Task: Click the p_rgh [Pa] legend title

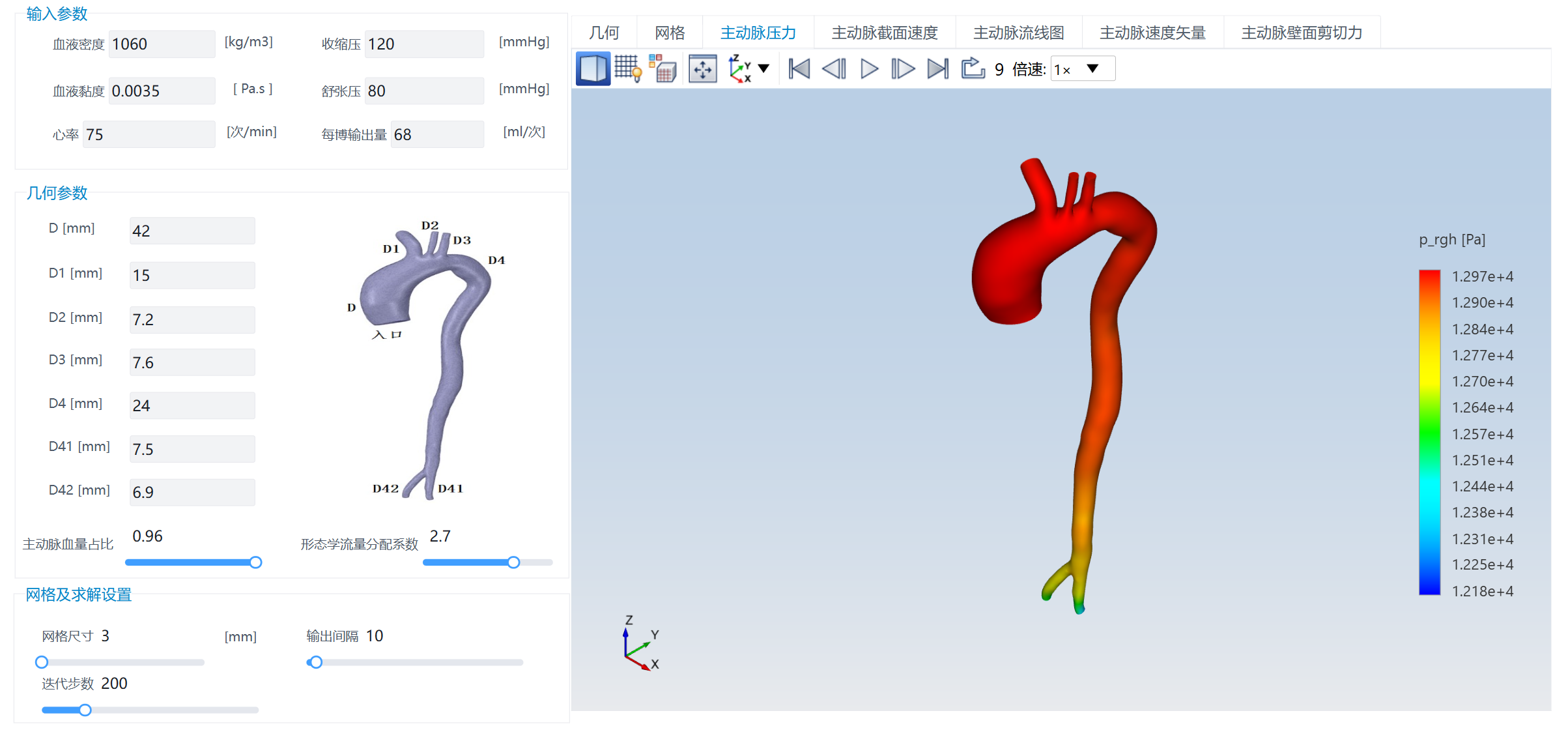Action: click(1452, 240)
